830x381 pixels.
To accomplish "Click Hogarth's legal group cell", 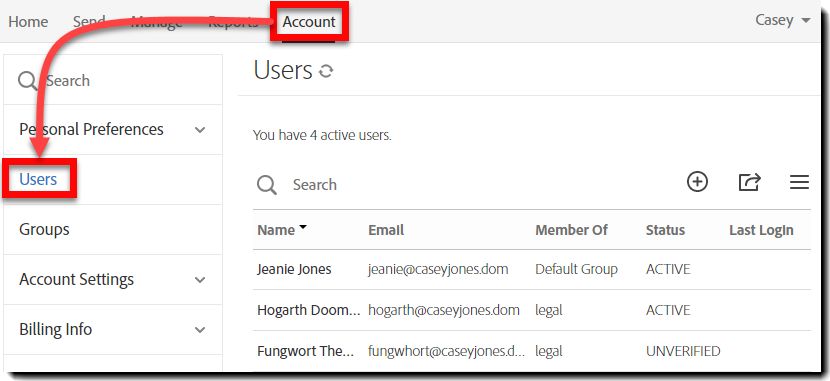I will pyautogui.click(x=548, y=310).
